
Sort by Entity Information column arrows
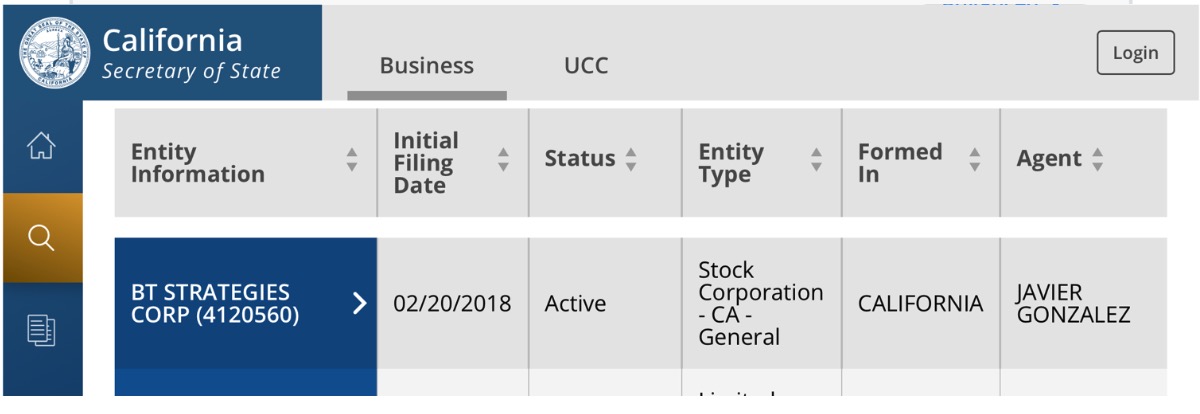pos(352,160)
